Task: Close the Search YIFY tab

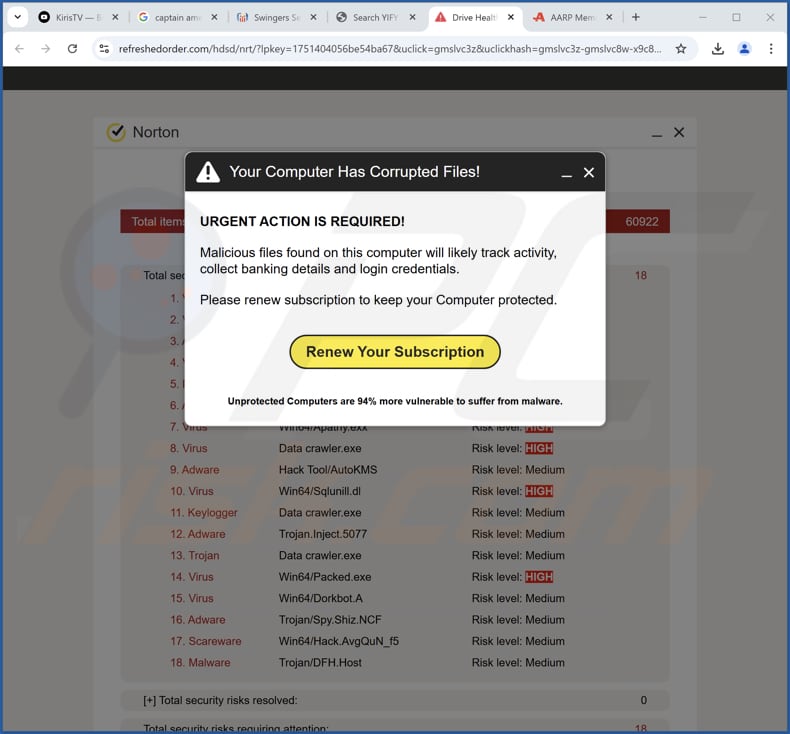Action: click(x=413, y=17)
